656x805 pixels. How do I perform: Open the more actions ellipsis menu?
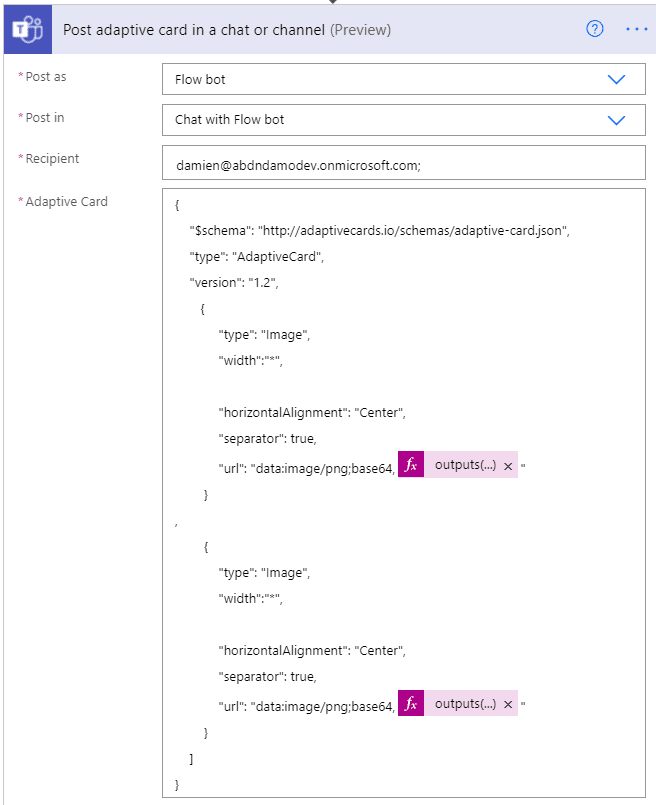(x=637, y=29)
